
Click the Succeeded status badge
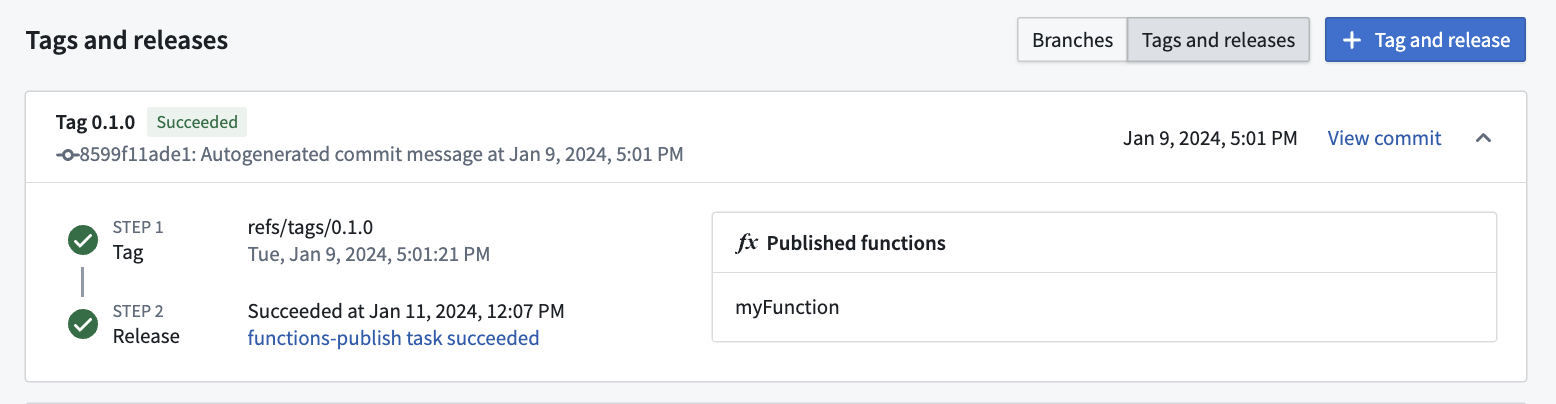(x=197, y=123)
